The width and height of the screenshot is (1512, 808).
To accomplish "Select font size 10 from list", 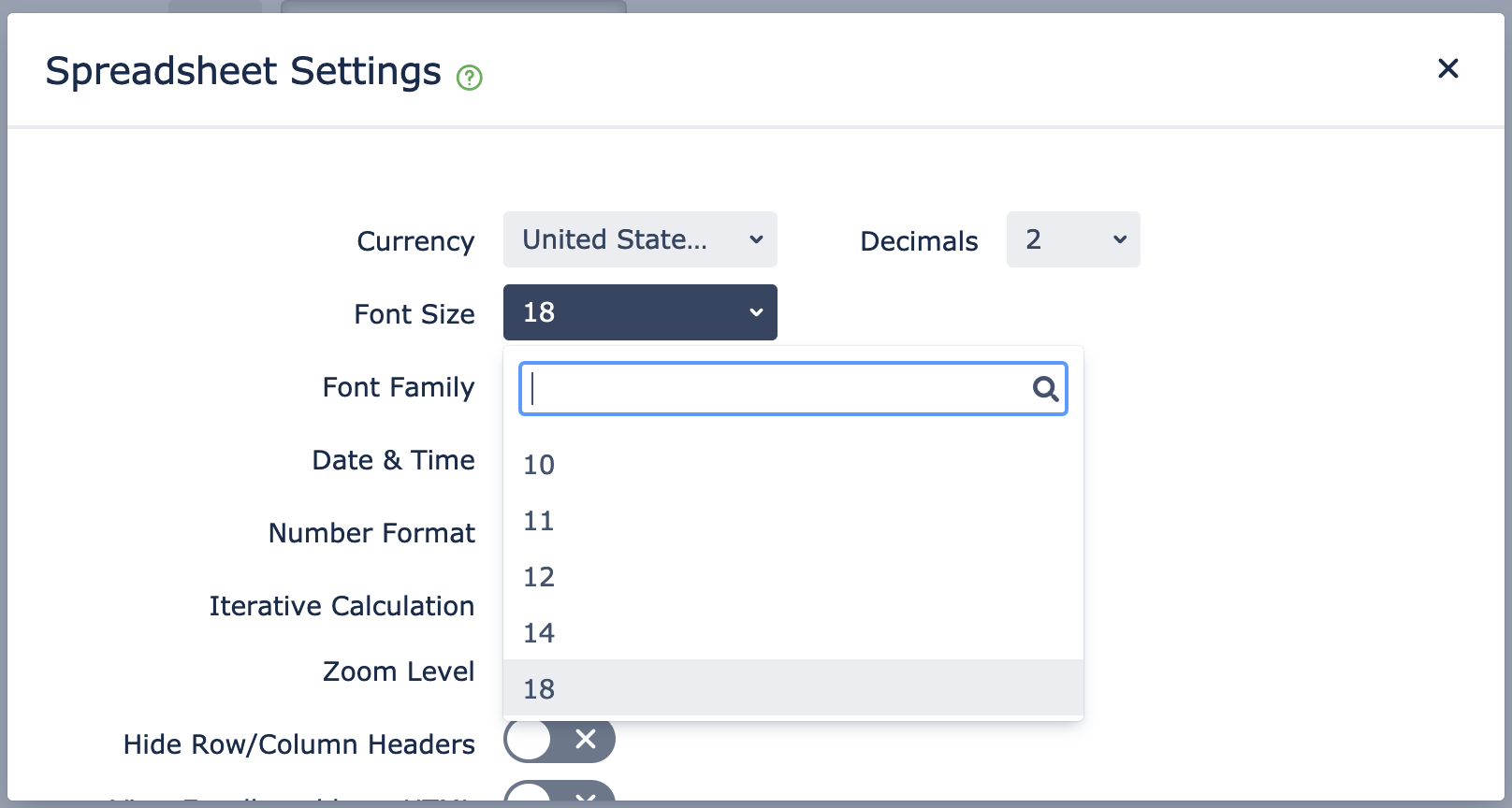I will tap(793, 464).
